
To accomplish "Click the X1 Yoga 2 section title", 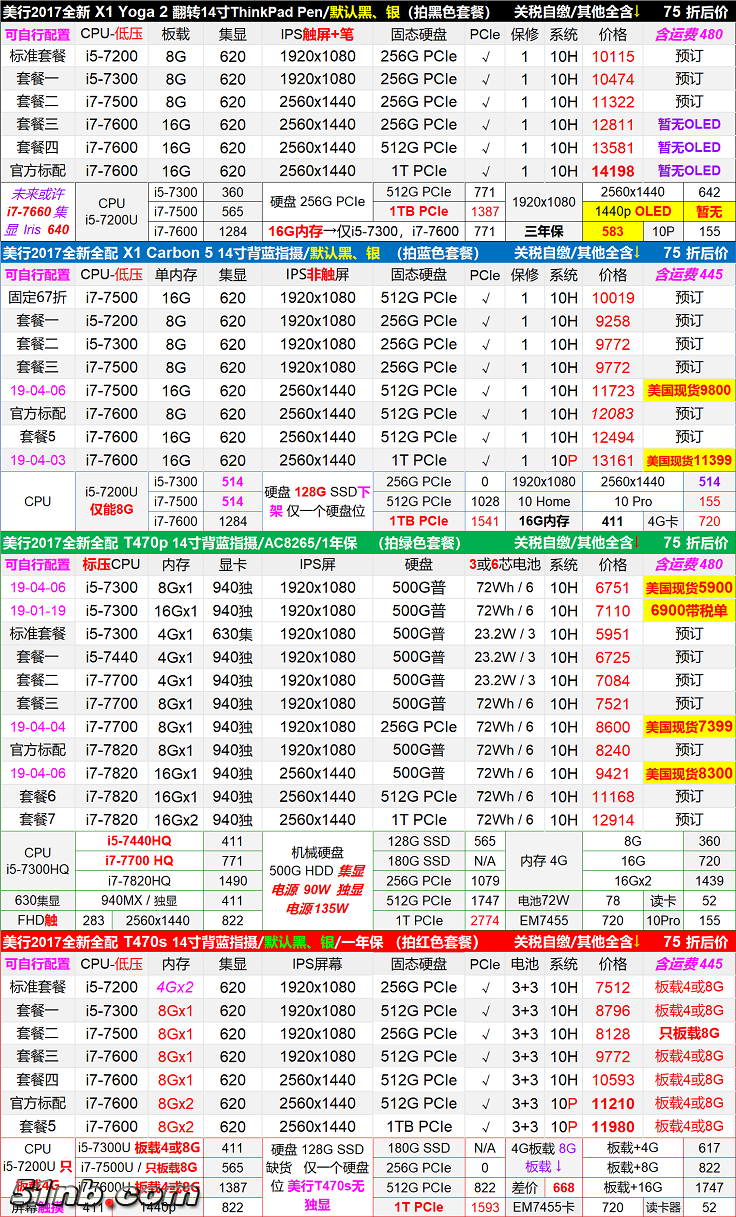I will click(x=250, y=11).
